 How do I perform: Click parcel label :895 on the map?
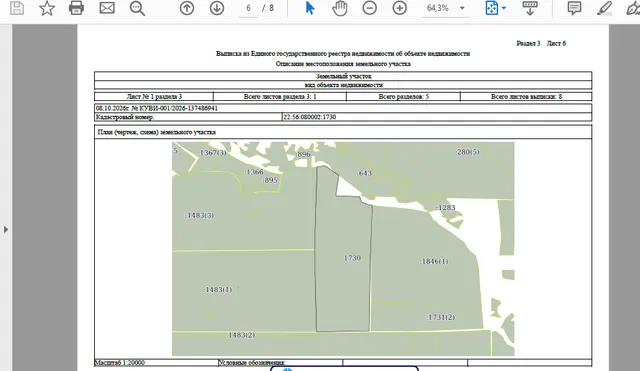[270, 180]
